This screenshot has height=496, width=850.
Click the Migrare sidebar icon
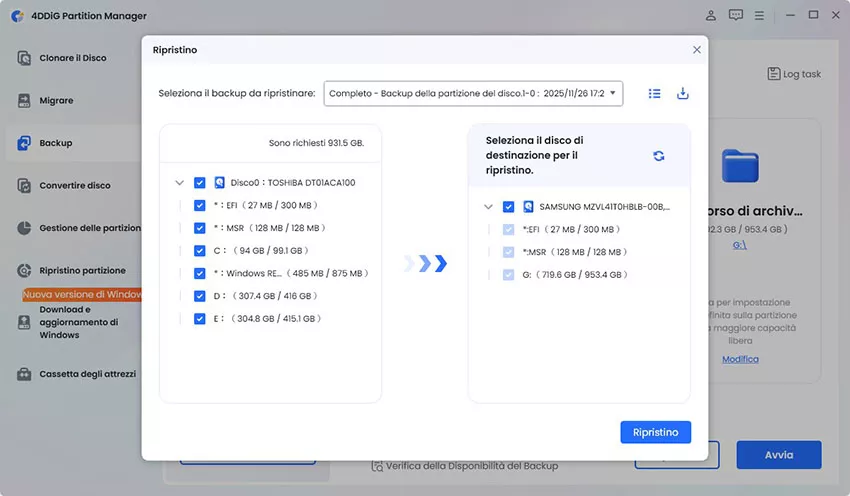click(24, 100)
